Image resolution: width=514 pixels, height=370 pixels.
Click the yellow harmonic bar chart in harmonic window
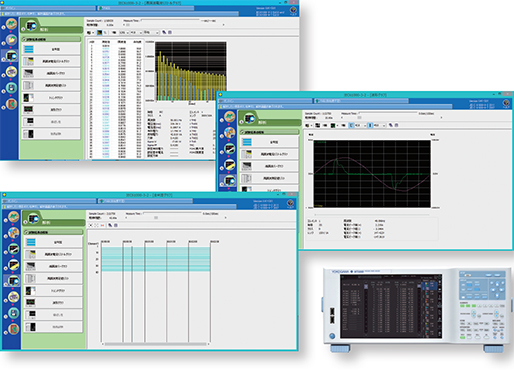(x=191, y=71)
